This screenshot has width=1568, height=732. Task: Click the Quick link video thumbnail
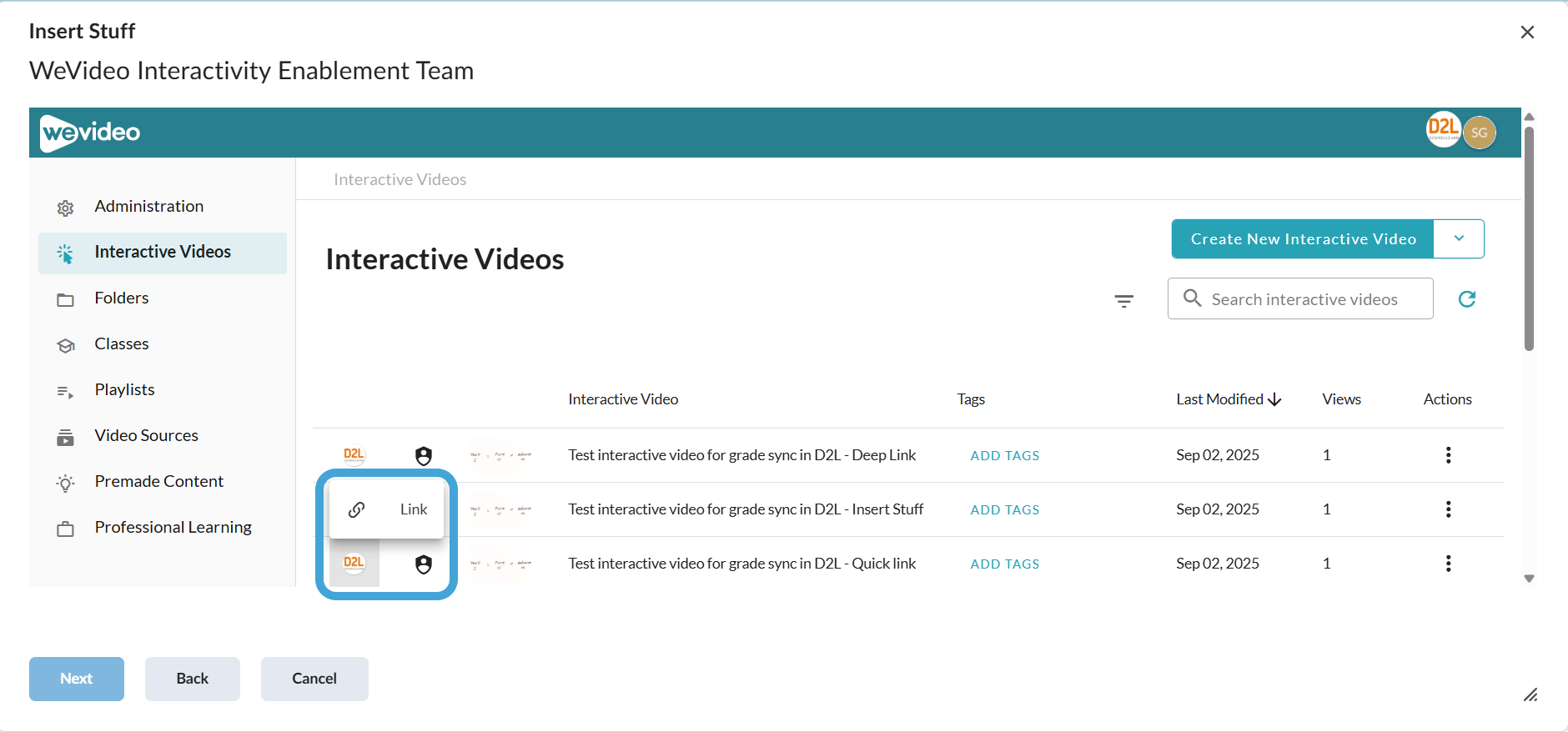(500, 564)
